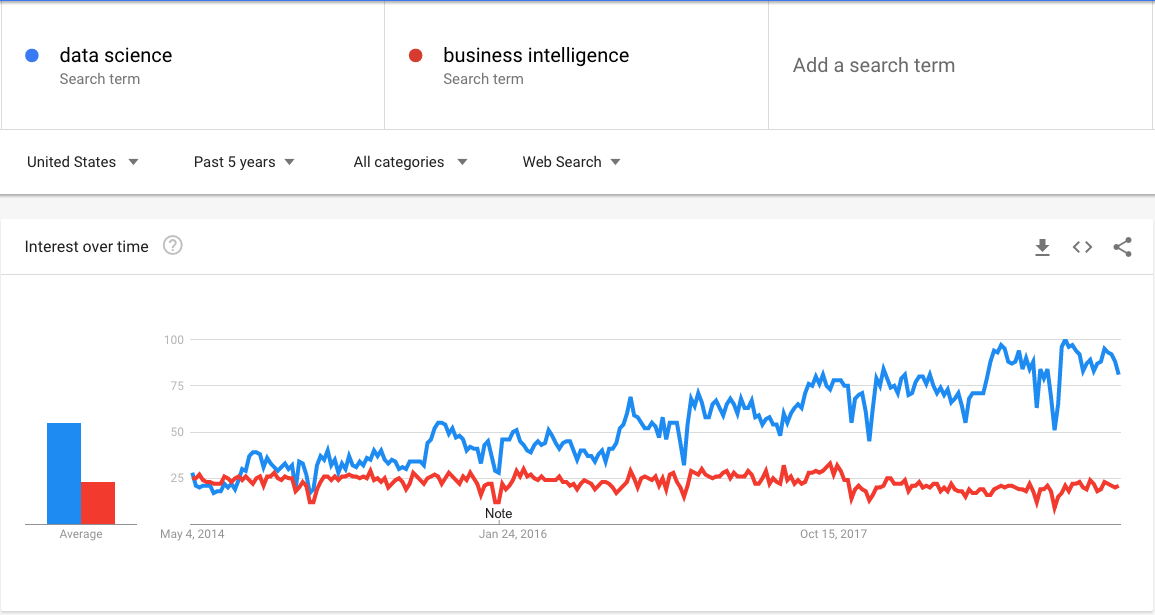Share the Interest over time chart
This screenshot has width=1155, height=615.
[x=1122, y=247]
